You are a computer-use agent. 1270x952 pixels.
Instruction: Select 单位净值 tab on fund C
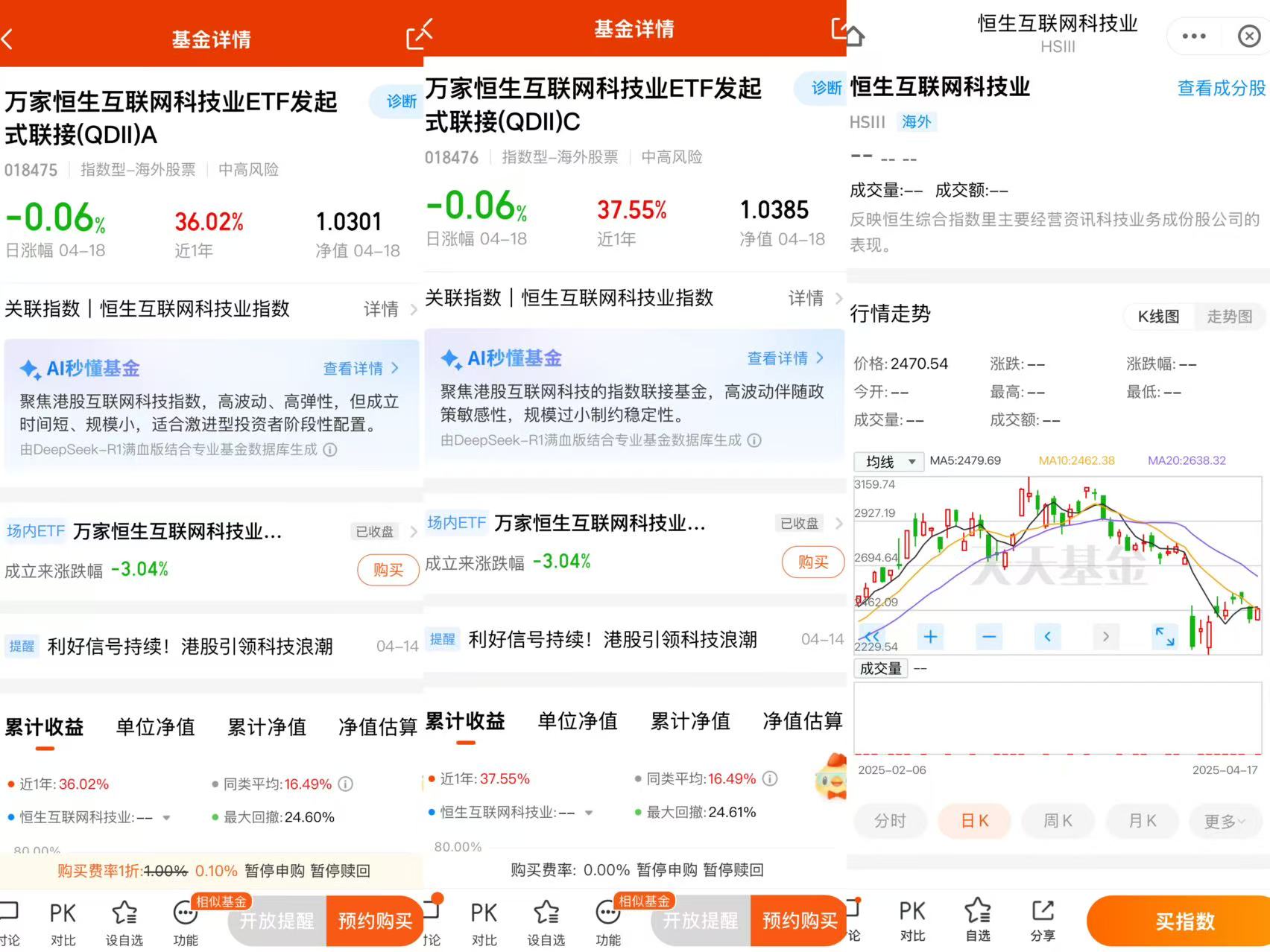(578, 720)
